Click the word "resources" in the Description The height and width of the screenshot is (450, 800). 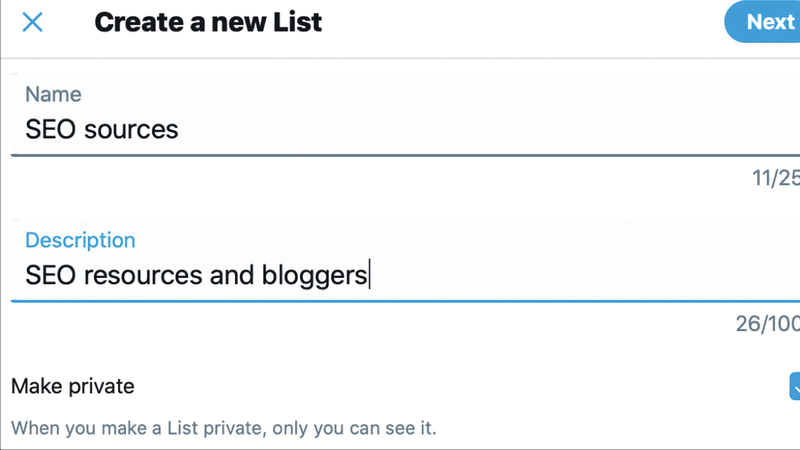(143, 275)
